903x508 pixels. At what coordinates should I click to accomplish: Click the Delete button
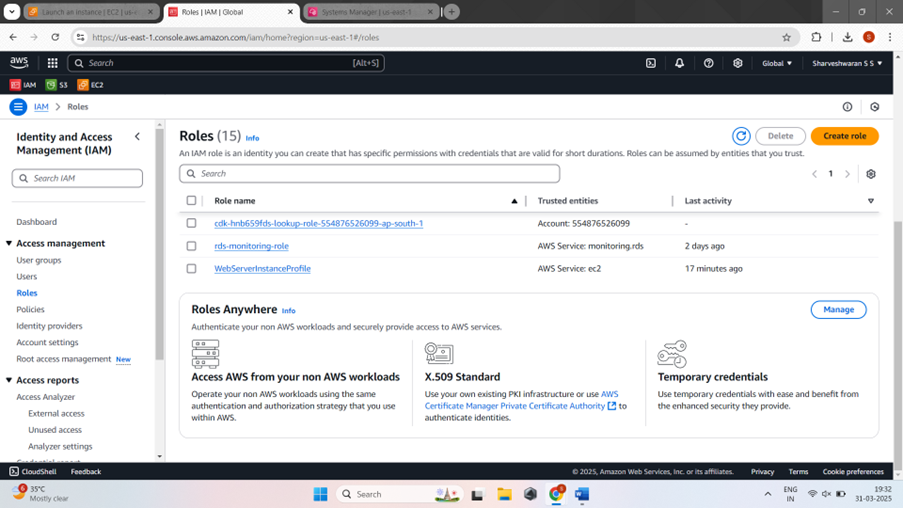[x=780, y=136]
